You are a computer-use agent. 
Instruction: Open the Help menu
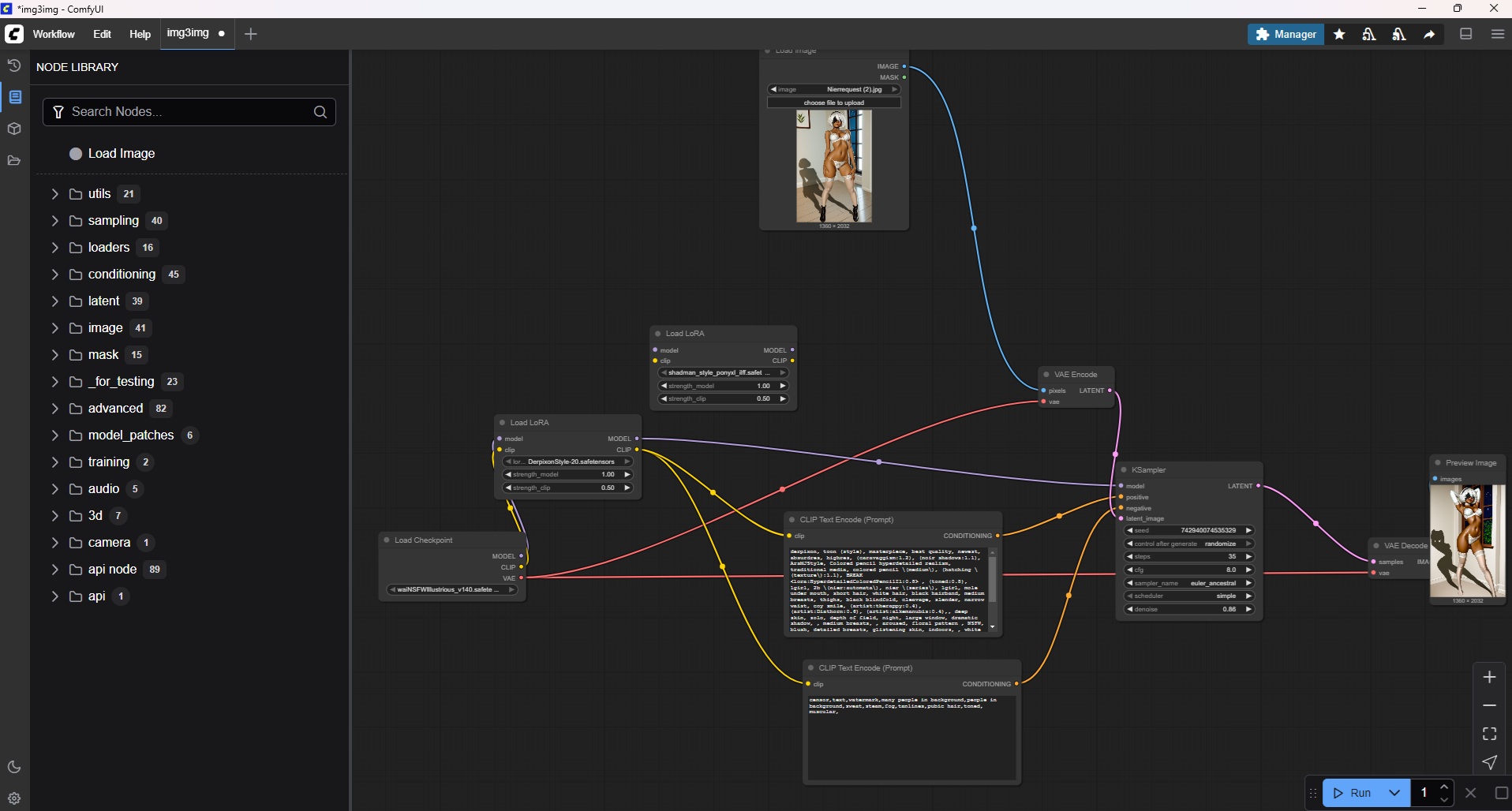point(140,34)
